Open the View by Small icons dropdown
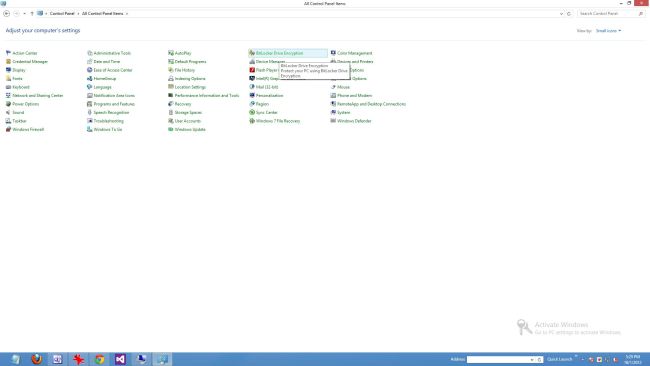The width and height of the screenshot is (650, 366). 608,31
